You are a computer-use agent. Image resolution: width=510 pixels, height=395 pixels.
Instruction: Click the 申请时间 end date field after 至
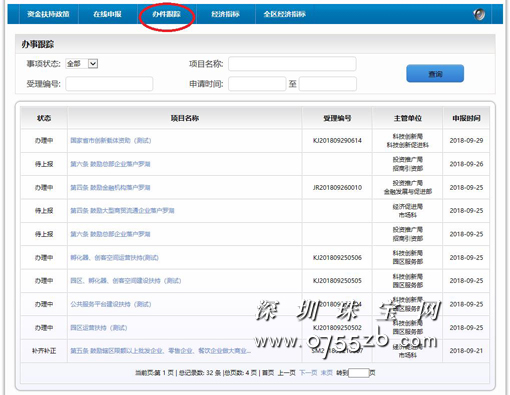[x=328, y=84]
